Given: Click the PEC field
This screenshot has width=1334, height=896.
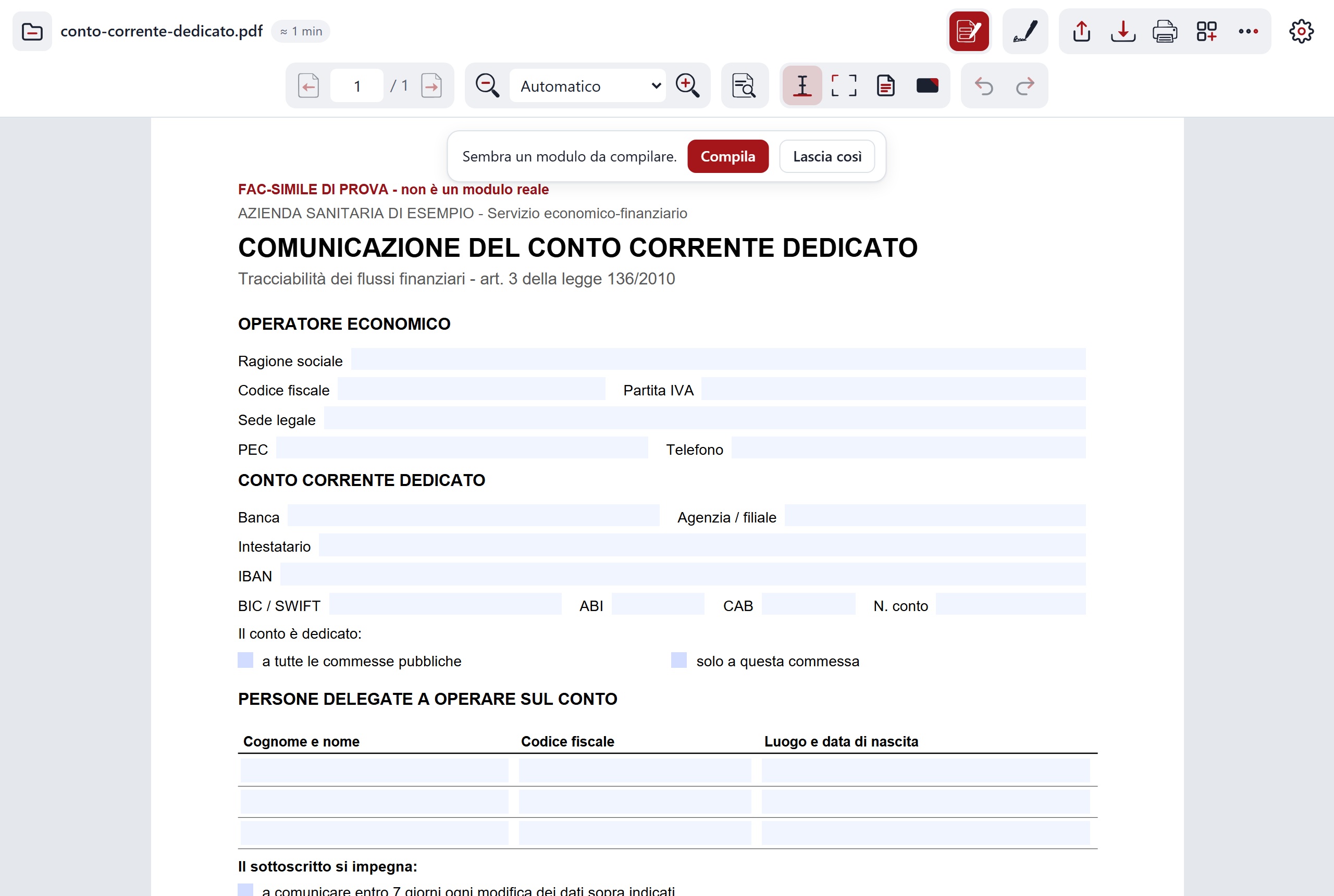Looking at the screenshot, I should (x=462, y=448).
